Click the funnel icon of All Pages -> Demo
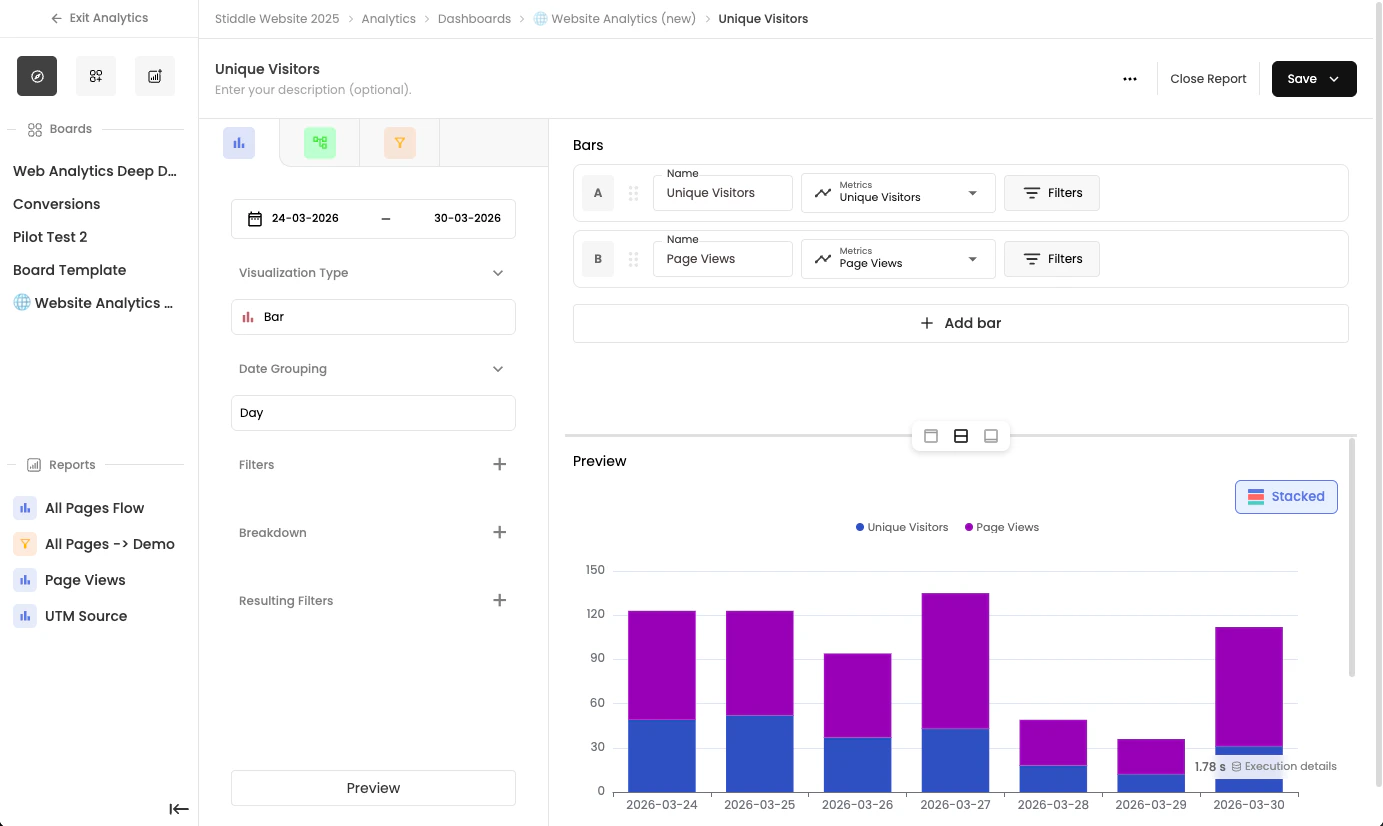This screenshot has height=826, width=1383. tap(25, 544)
